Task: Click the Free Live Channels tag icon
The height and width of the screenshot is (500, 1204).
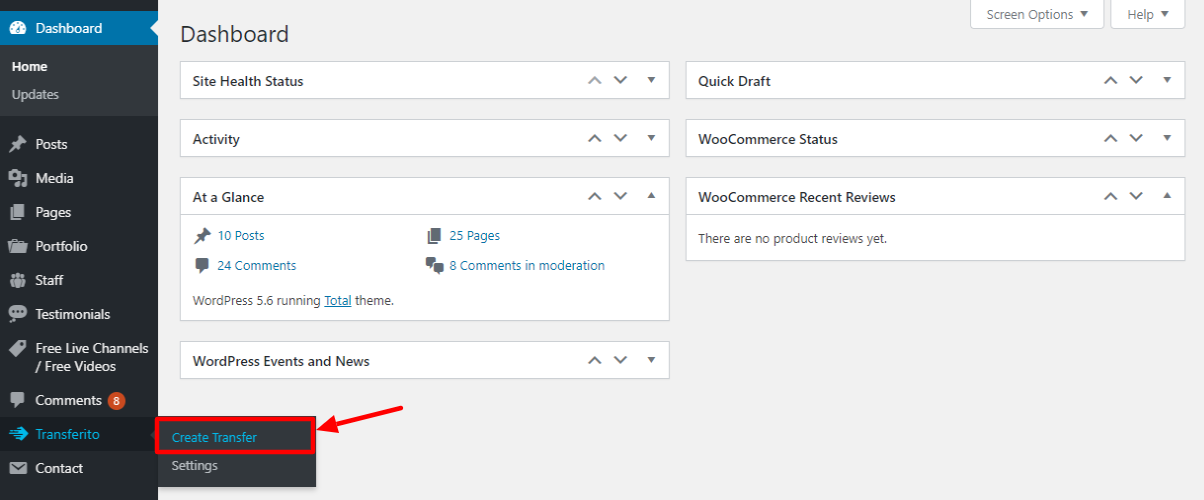Action: pyautogui.click(x=18, y=348)
